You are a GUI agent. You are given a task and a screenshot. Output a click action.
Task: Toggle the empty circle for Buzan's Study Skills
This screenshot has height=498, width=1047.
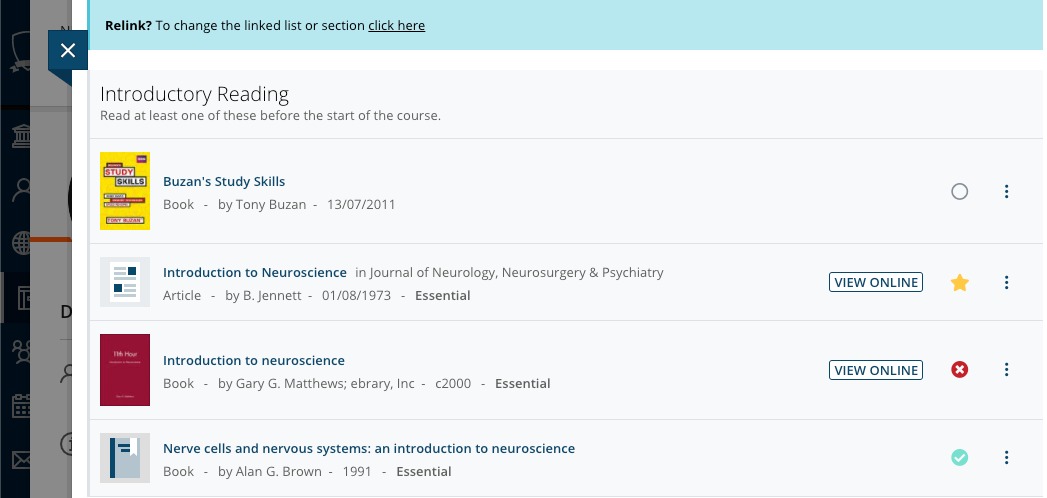(960, 191)
